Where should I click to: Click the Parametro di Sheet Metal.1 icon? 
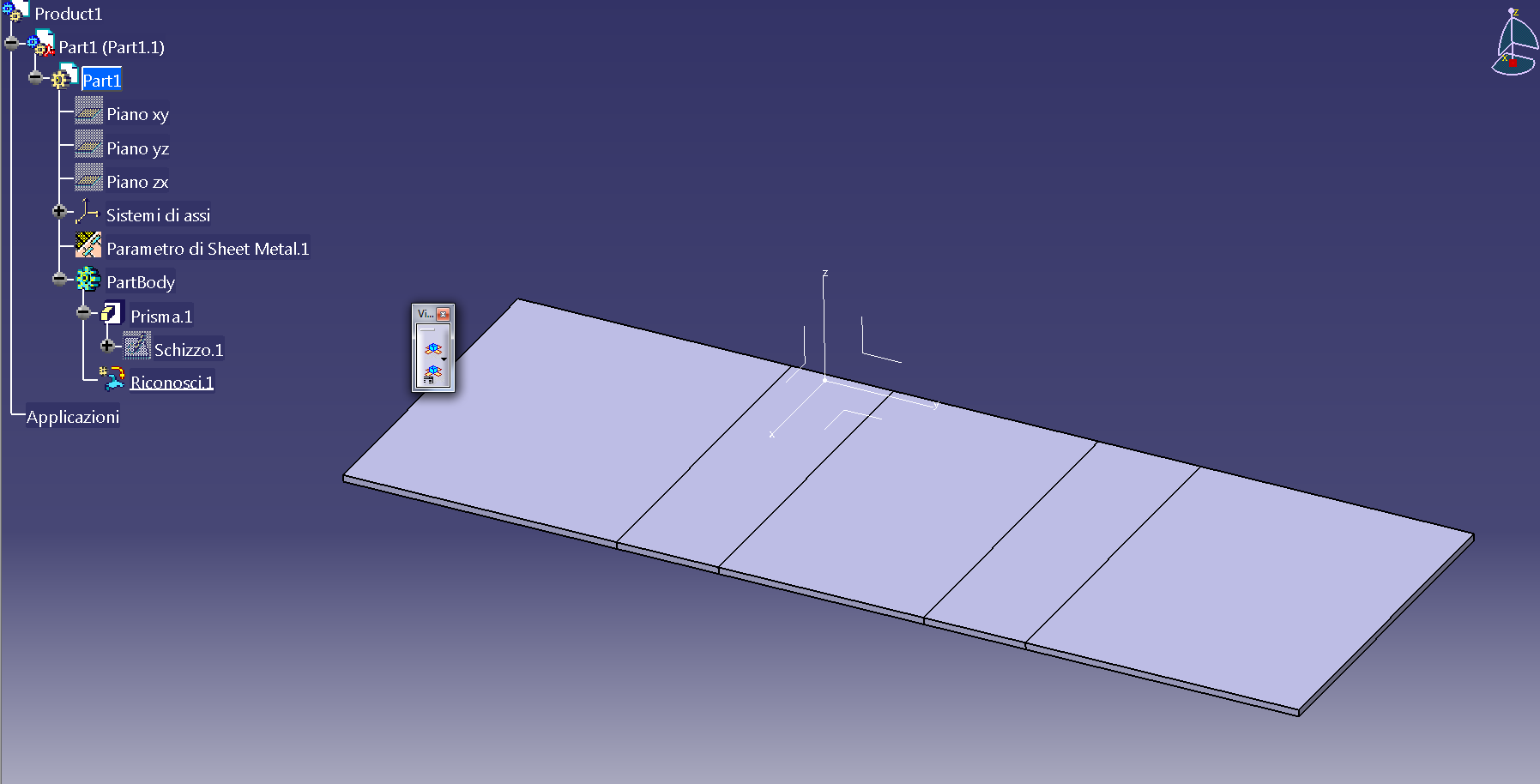click(x=89, y=245)
